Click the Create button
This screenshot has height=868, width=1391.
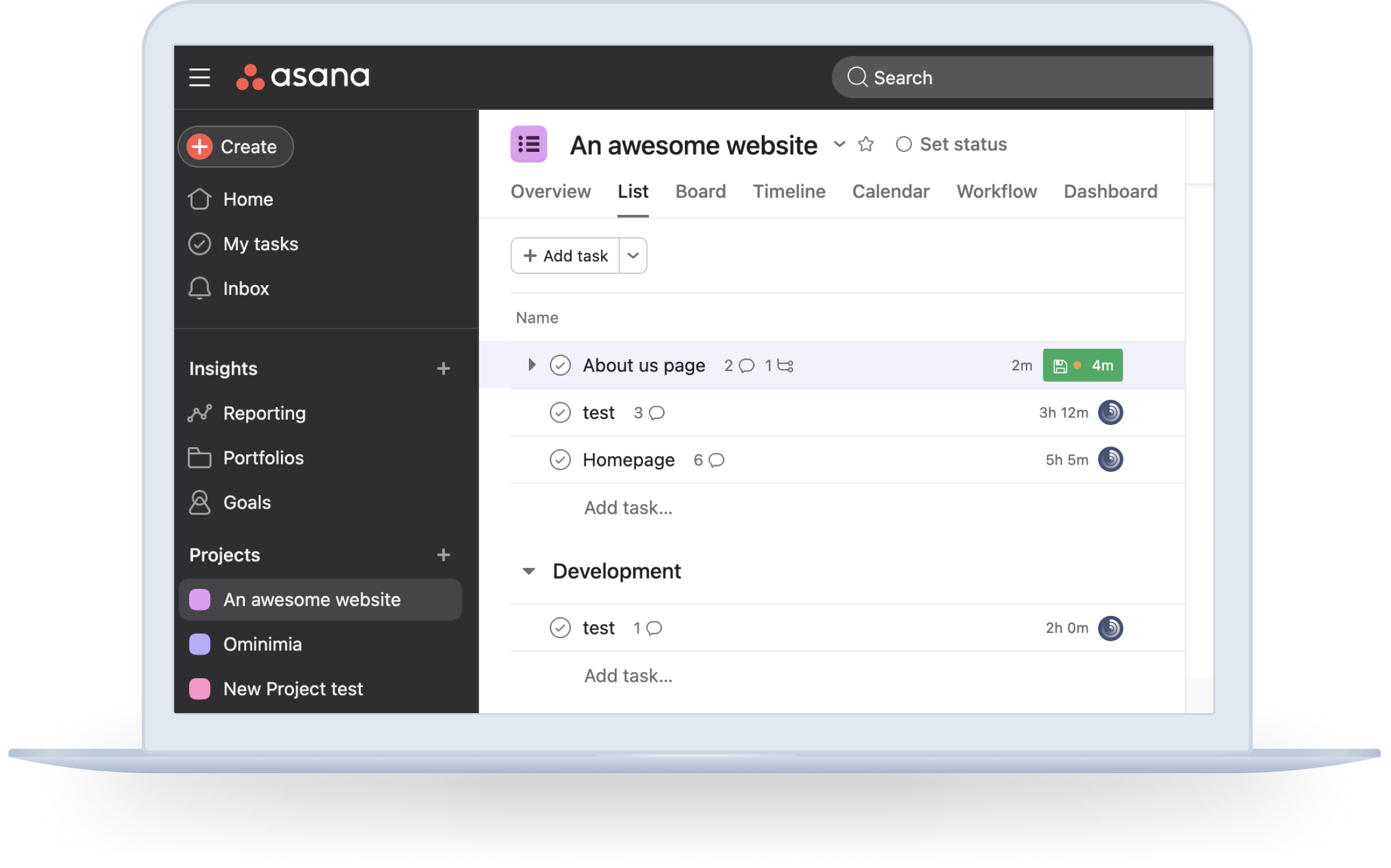click(x=235, y=146)
